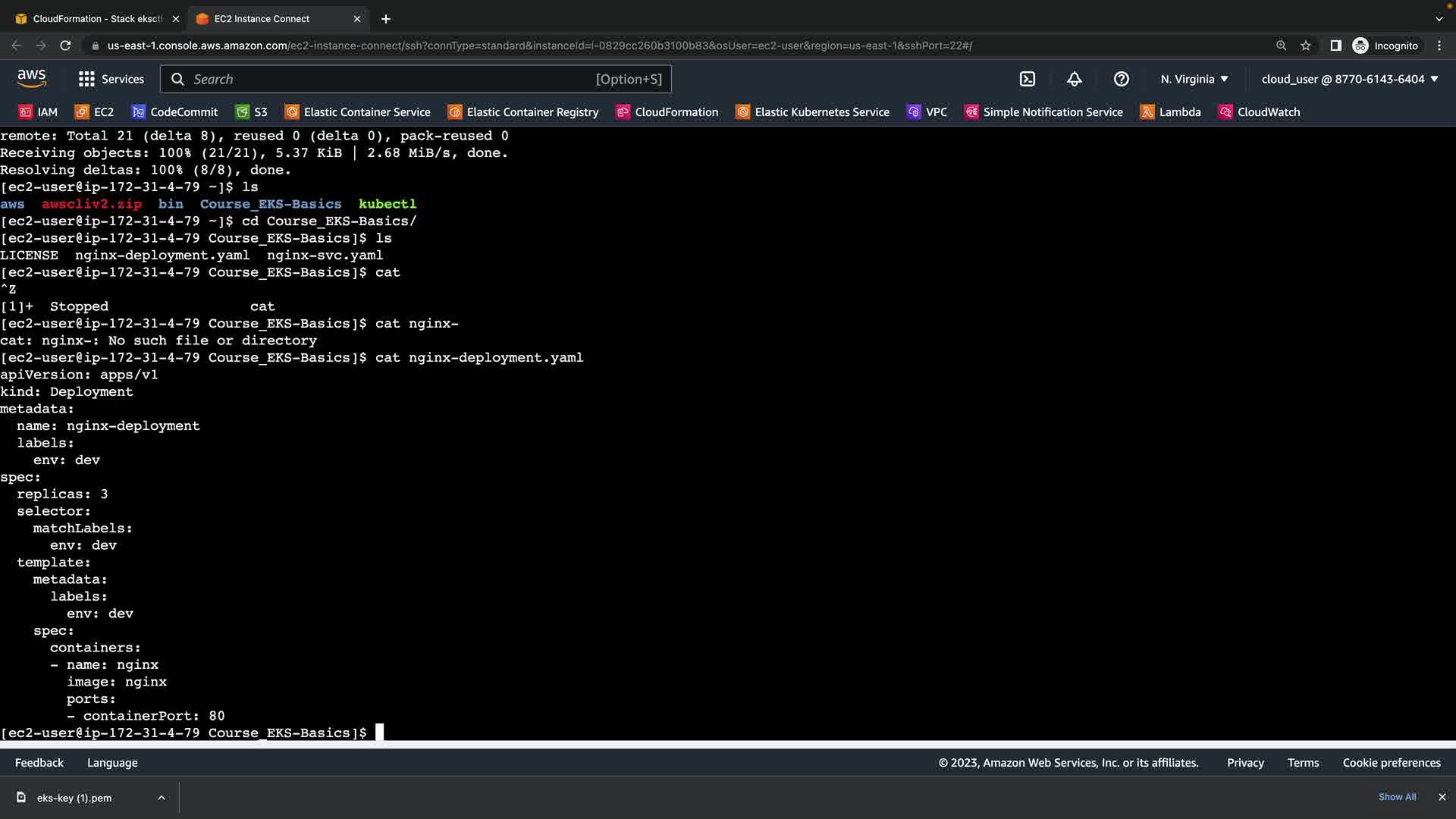This screenshot has width=1456, height=819.
Task: Open Elastic Kubernetes Service shortcut
Action: tap(812, 112)
